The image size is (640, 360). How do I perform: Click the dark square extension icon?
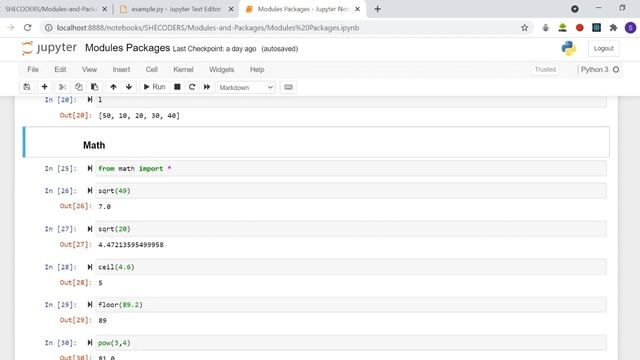coord(596,28)
